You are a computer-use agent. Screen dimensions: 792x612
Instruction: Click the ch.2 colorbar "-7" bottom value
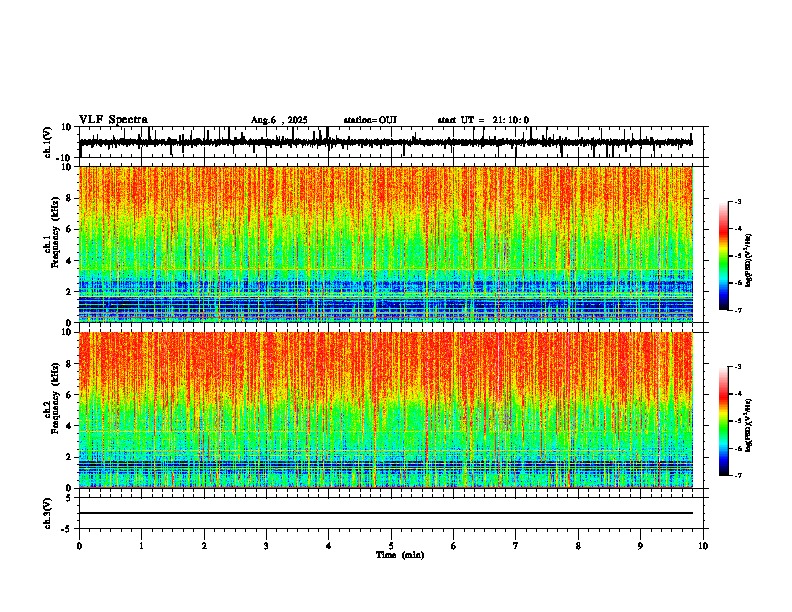738,476
